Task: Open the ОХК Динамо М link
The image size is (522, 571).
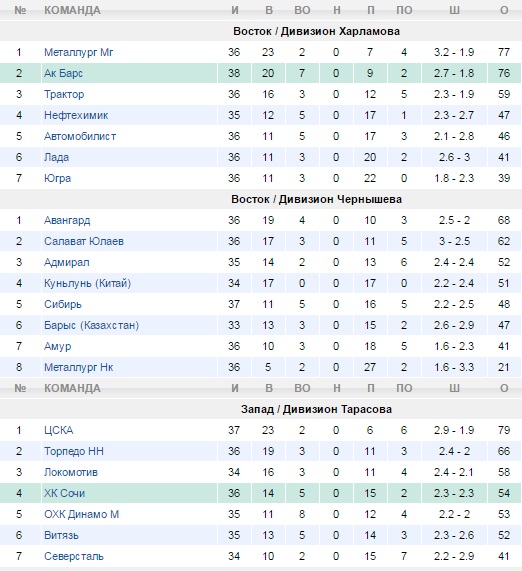Action: point(82,515)
